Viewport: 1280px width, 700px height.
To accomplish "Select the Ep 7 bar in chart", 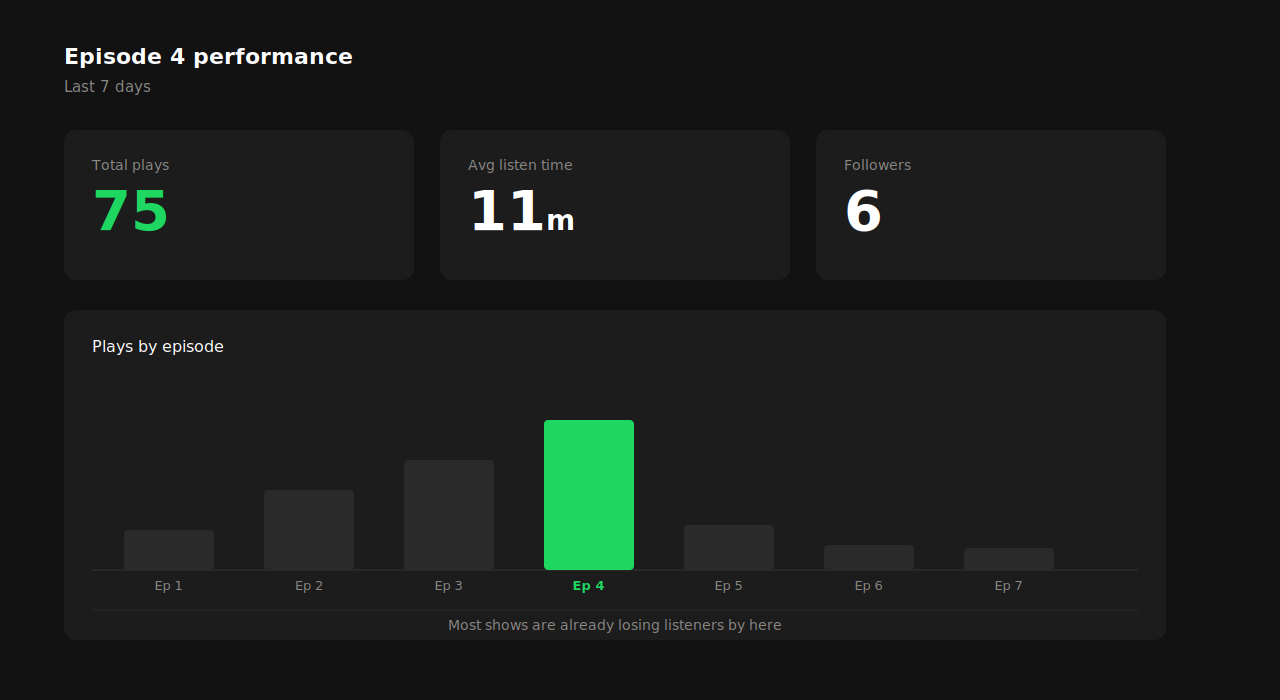I will (x=1009, y=559).
